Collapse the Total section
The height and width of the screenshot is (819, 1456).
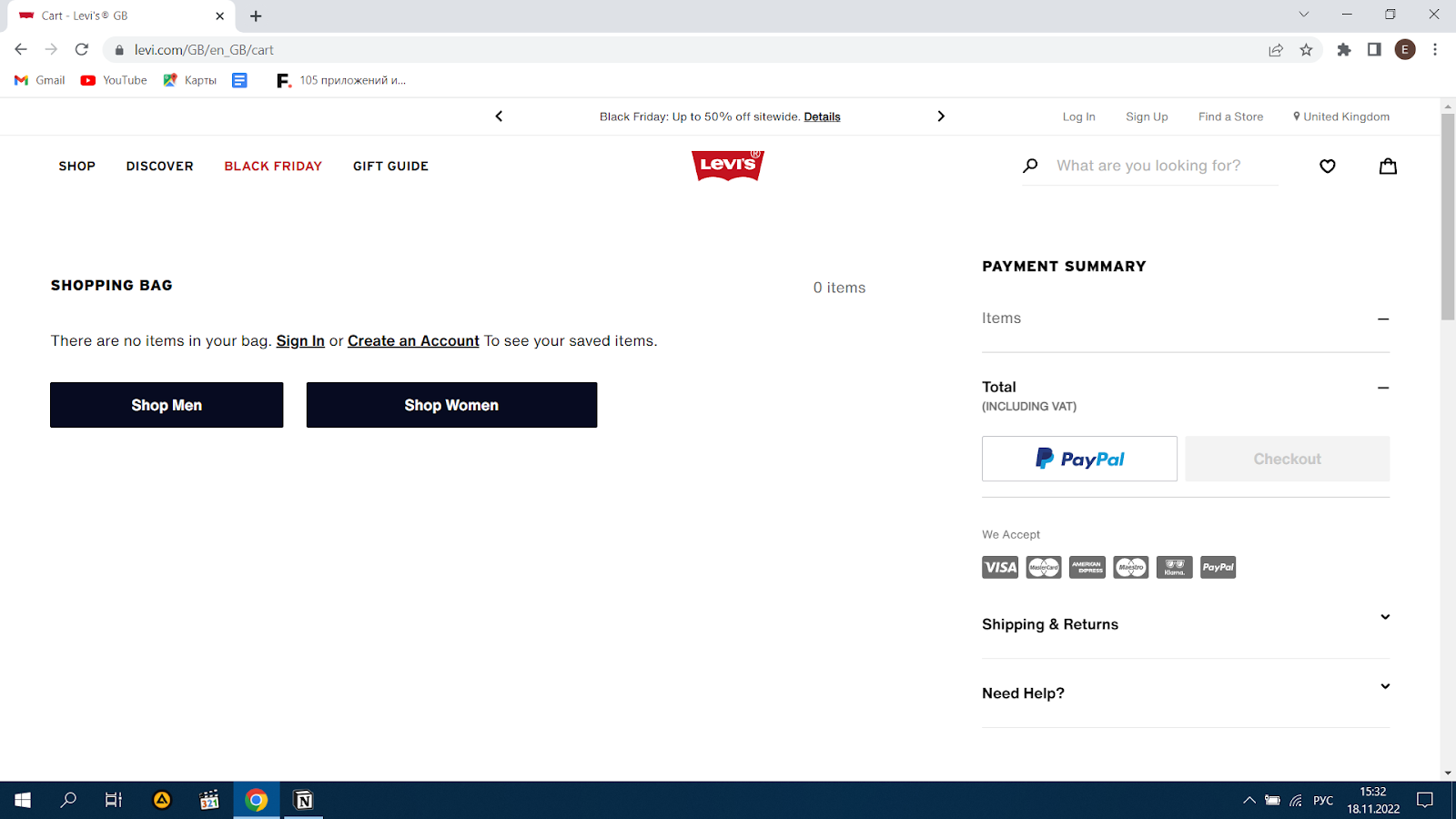pos(1383,388)
